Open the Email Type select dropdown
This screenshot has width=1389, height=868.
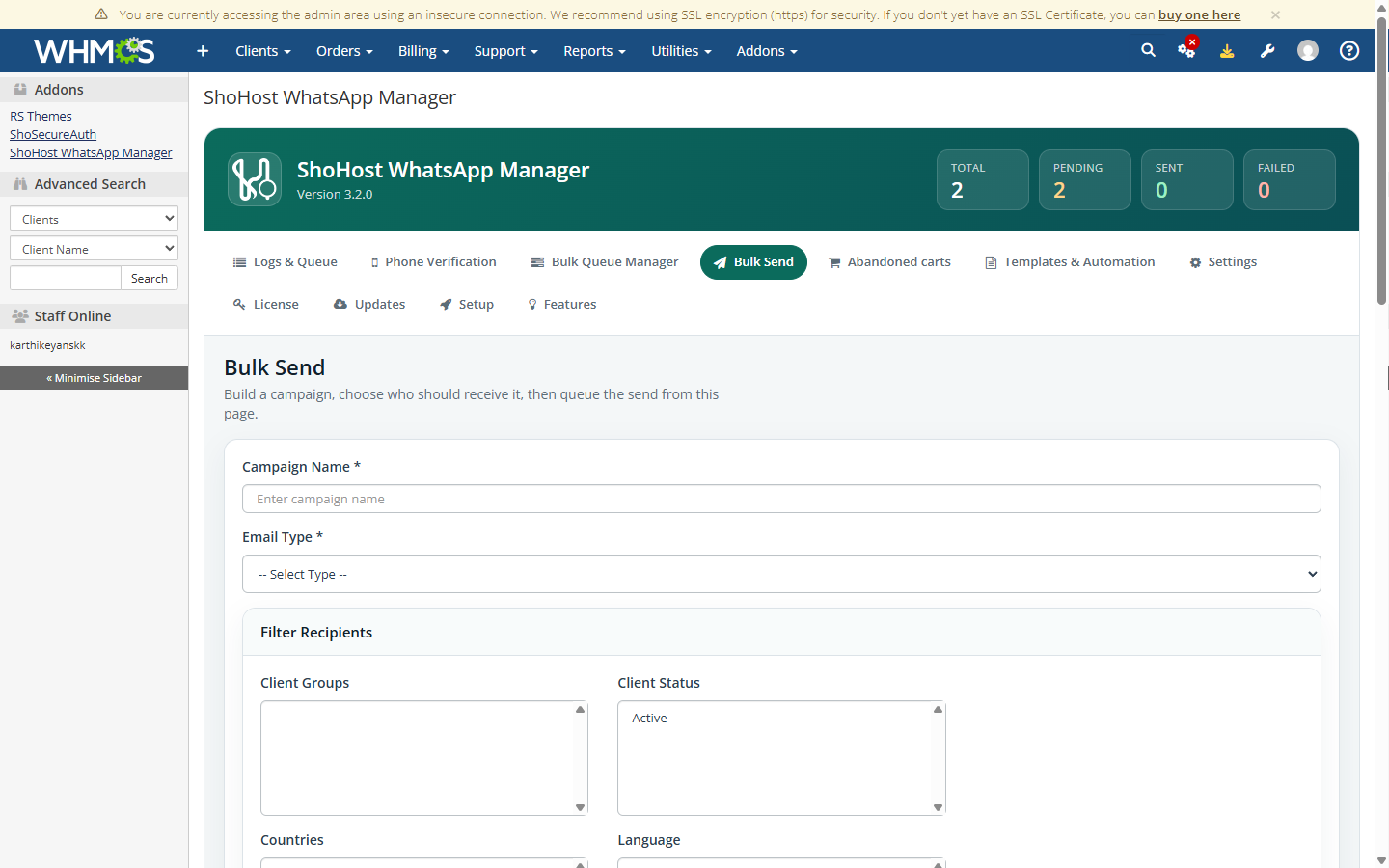(781, 574)
